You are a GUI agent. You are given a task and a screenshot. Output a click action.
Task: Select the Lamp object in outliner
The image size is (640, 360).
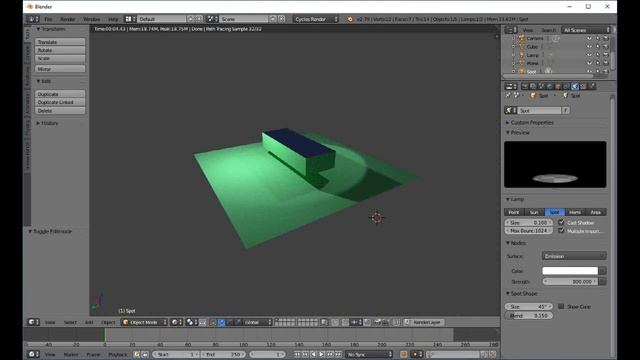click(x=532, y=55)
